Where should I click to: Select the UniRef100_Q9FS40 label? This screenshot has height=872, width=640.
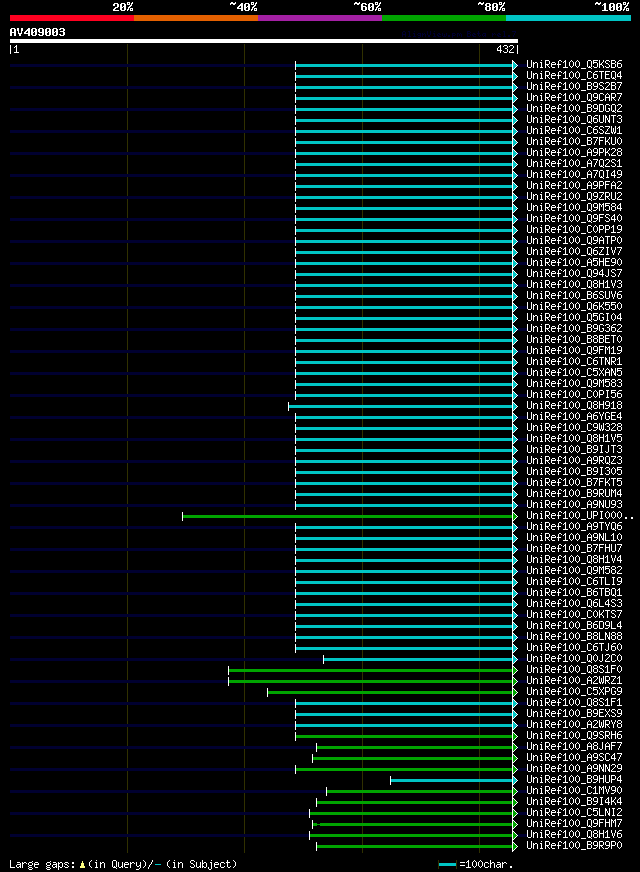coord(574,219)
